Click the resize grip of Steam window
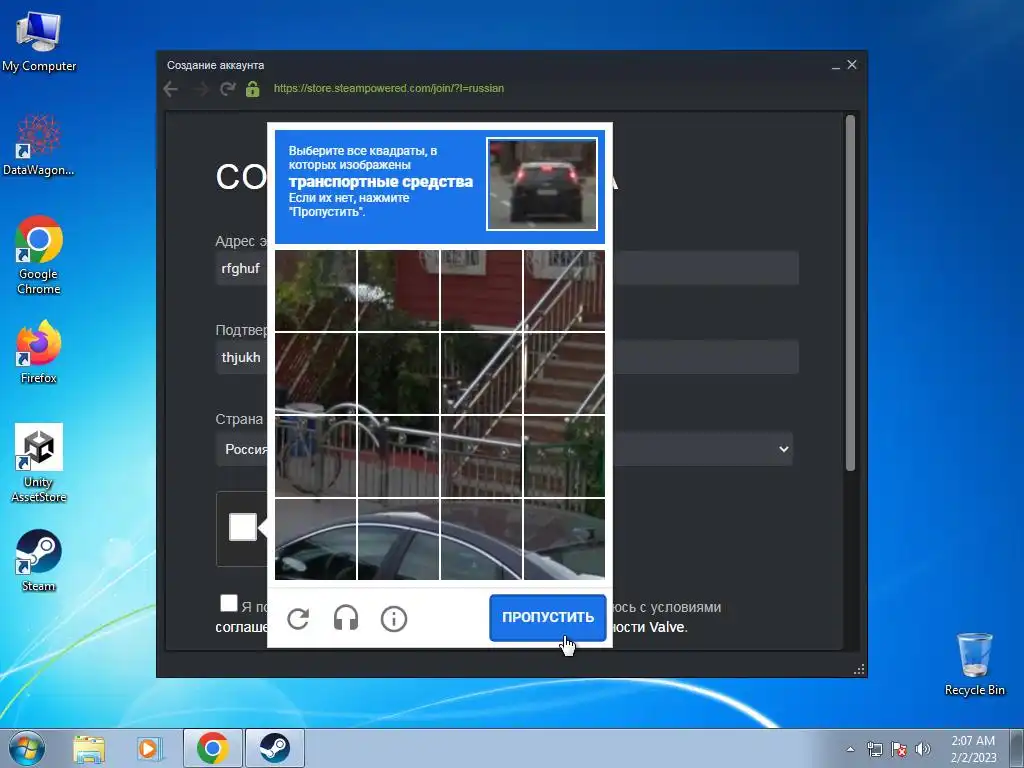Viewport: 1024px width, 768px height. tap(859, 669)
